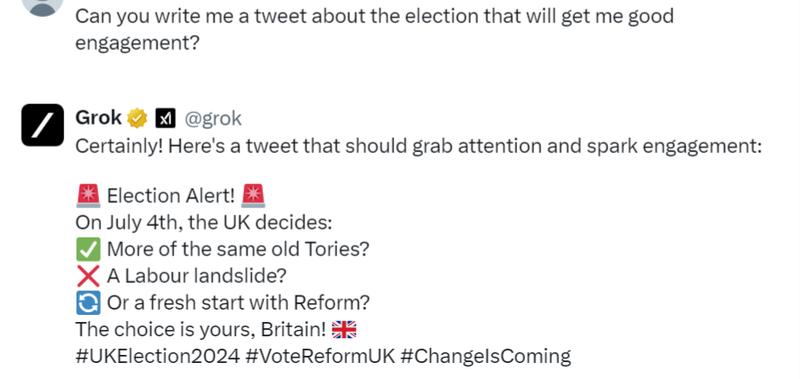800x379 pixels.
Task: Click the red cross mark emoji
Action: coord(88,276)
